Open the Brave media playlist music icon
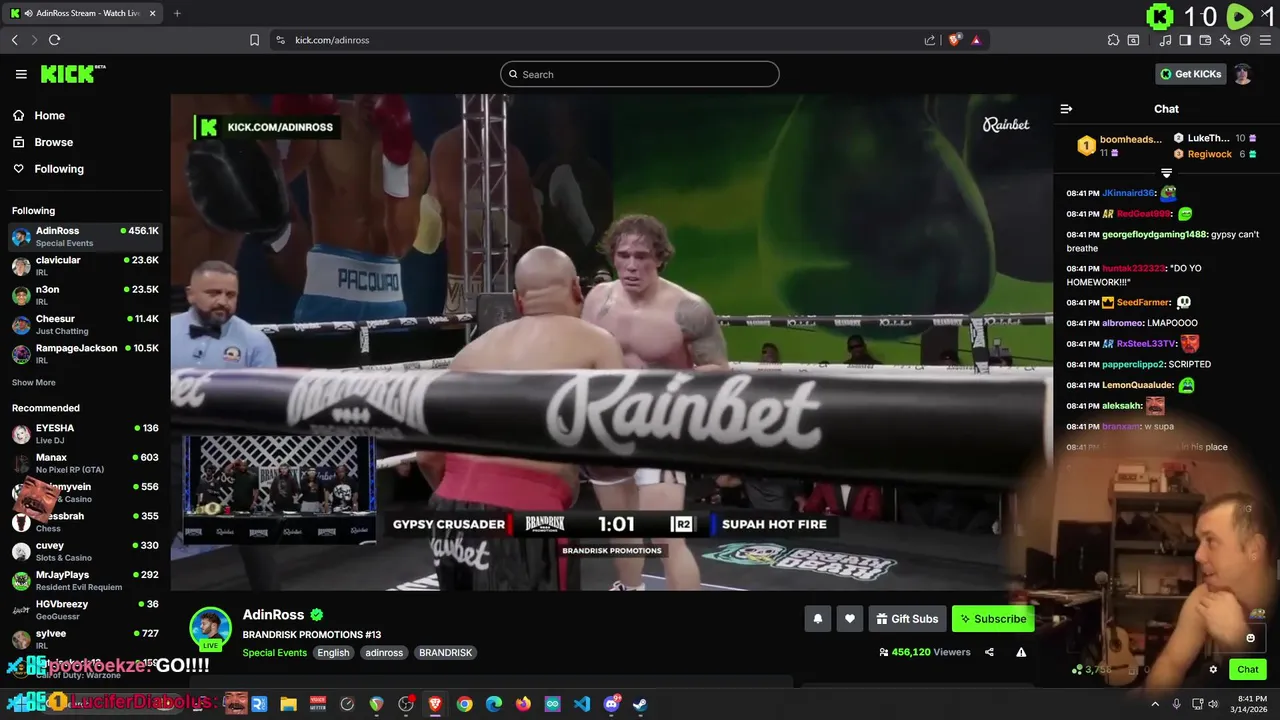Screen dimensions: 1280x720 click(x=1166, y=40)
